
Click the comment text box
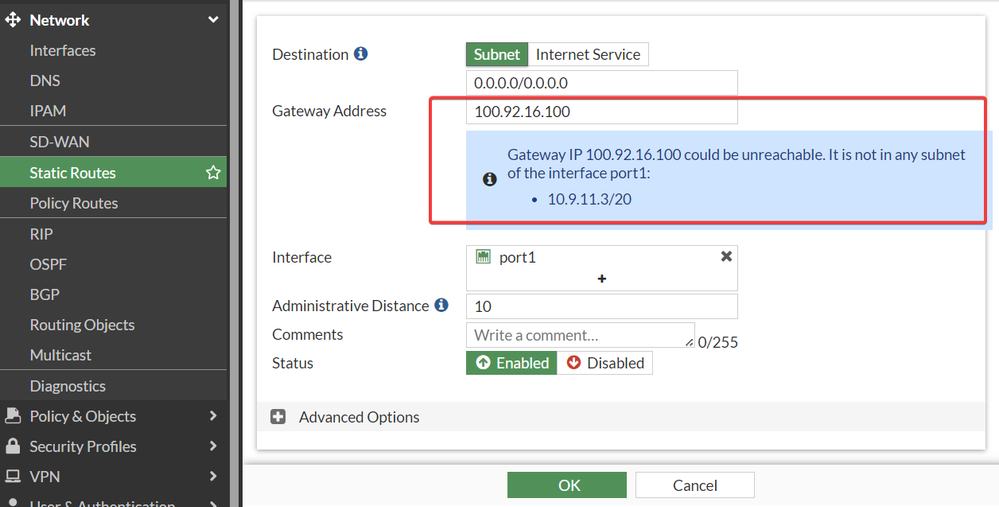click(580, 335)
